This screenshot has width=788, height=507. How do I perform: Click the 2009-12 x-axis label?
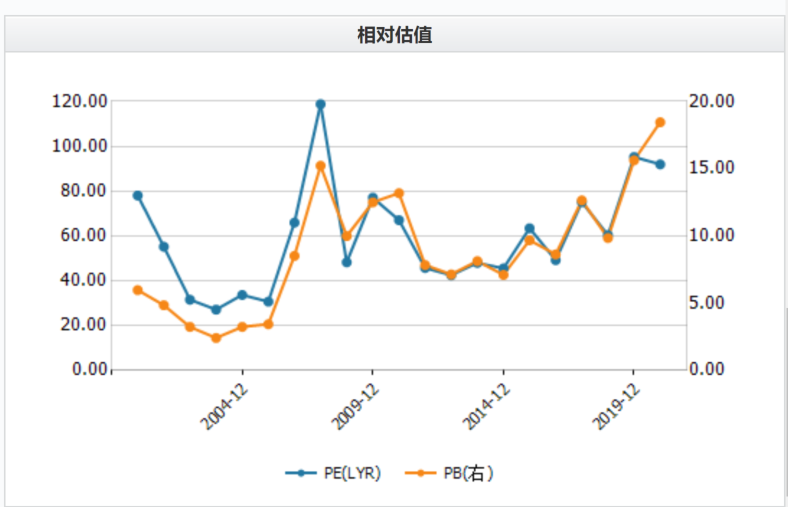pyautogui.click(x=355, y=407)
